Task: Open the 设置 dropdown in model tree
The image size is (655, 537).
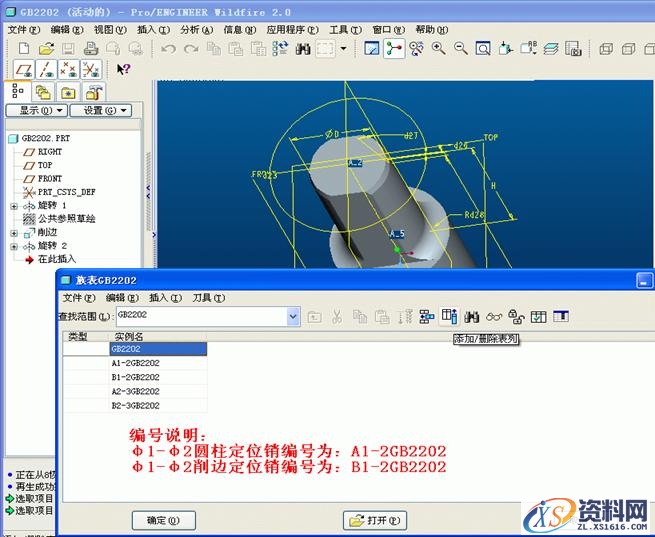Action: pos(101,111)
